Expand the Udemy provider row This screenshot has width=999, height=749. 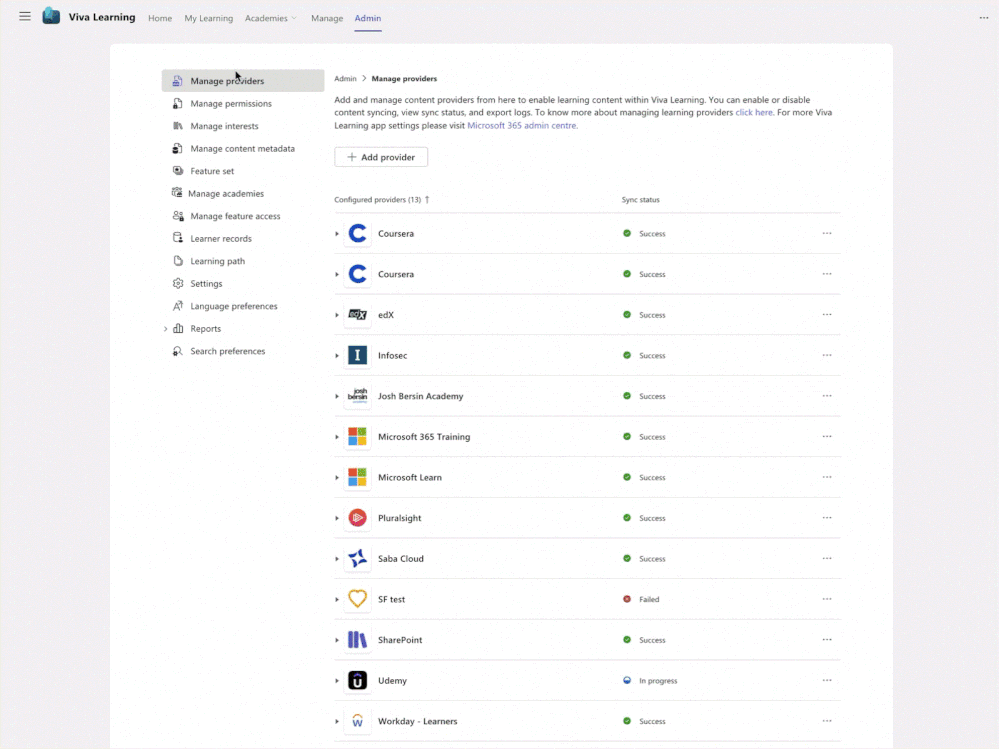(337, 681)
